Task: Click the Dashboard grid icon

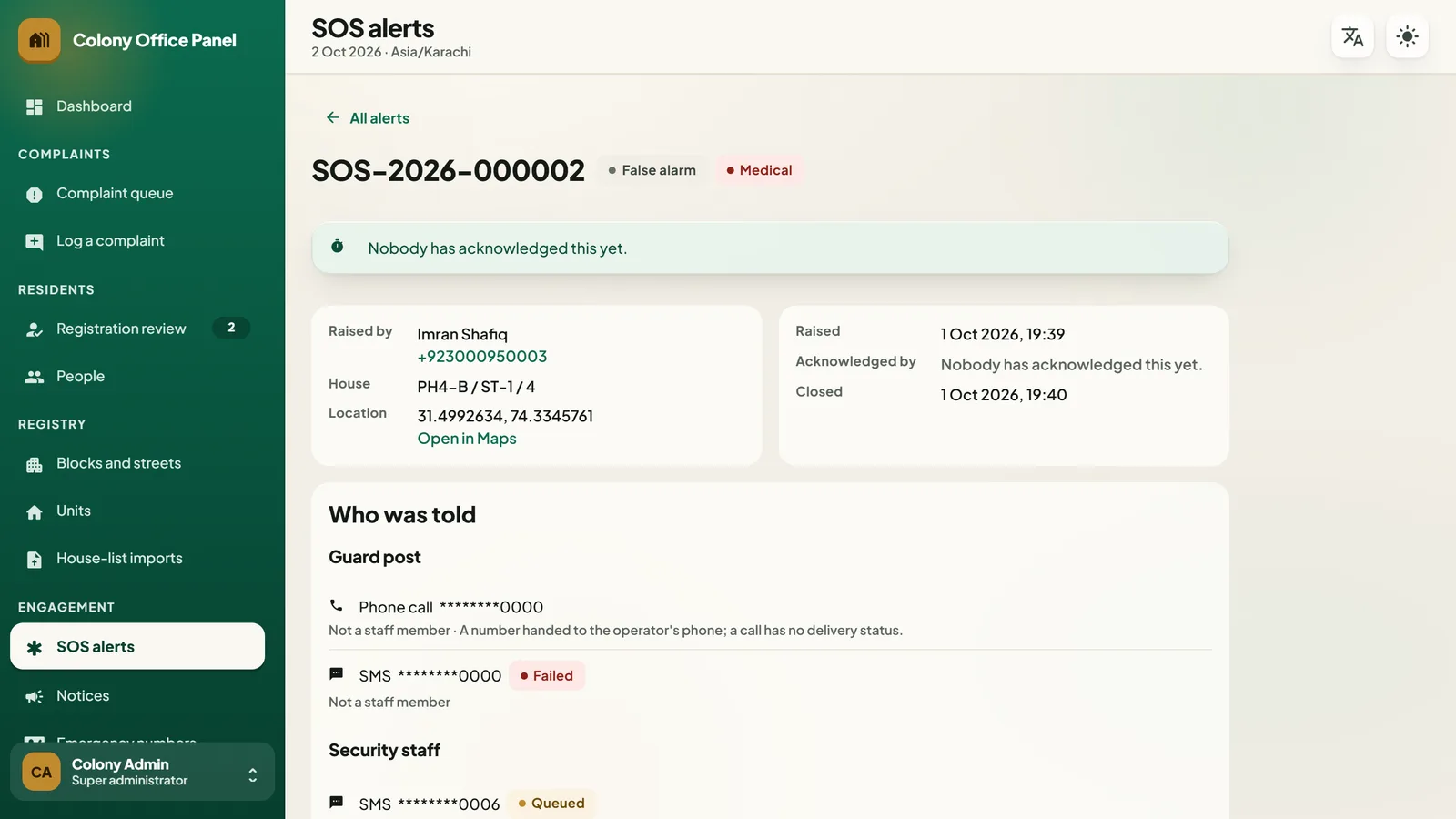Action: pyautogui.click(x=35, y=106)
